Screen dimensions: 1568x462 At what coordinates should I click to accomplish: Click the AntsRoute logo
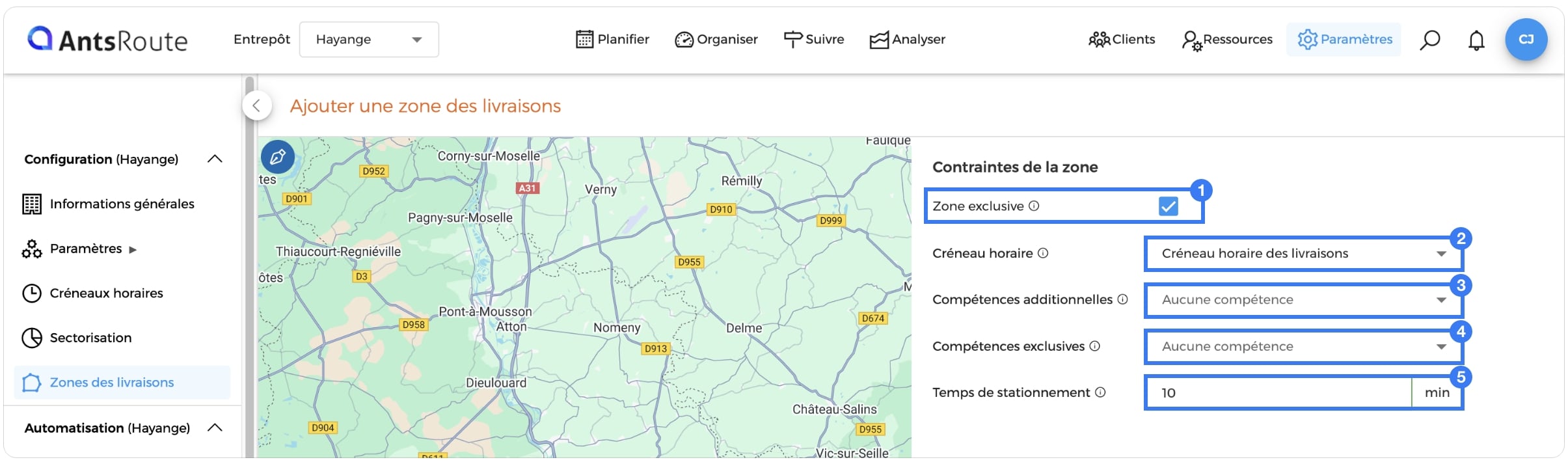(107, 40)
